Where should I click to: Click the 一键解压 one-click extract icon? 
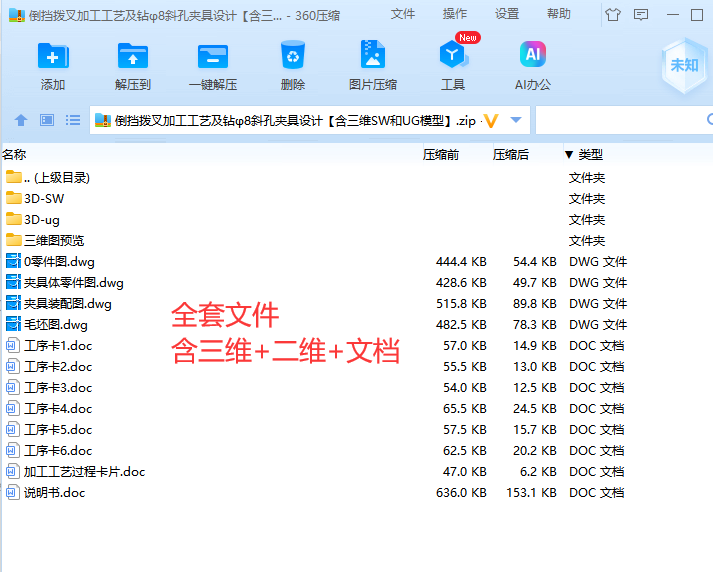point(213,56)
